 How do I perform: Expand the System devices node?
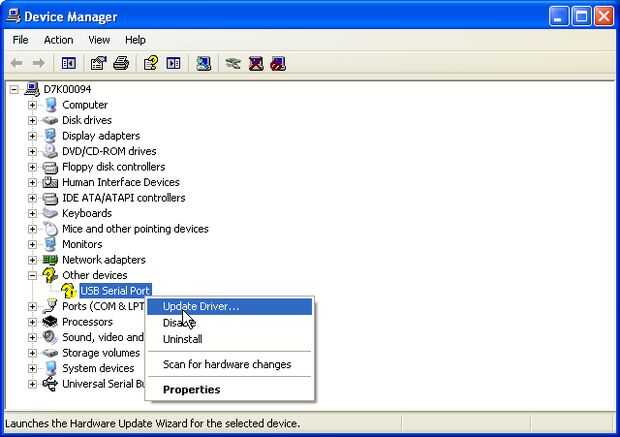coord(32,369)
